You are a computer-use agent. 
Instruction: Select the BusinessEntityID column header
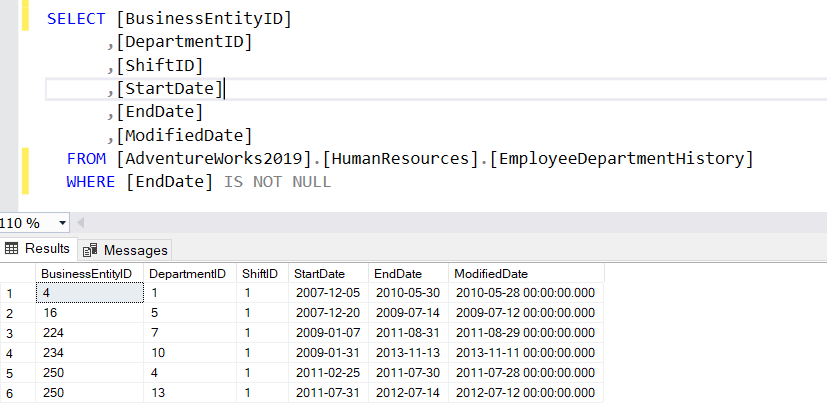coord(86,273)
